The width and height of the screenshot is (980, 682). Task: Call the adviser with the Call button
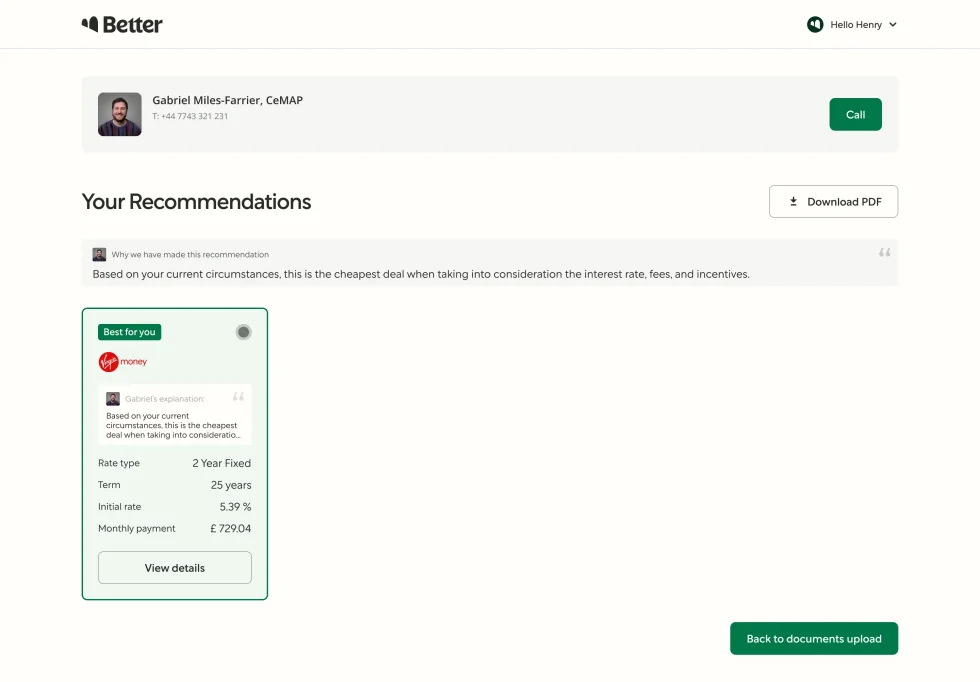(855, 114)
